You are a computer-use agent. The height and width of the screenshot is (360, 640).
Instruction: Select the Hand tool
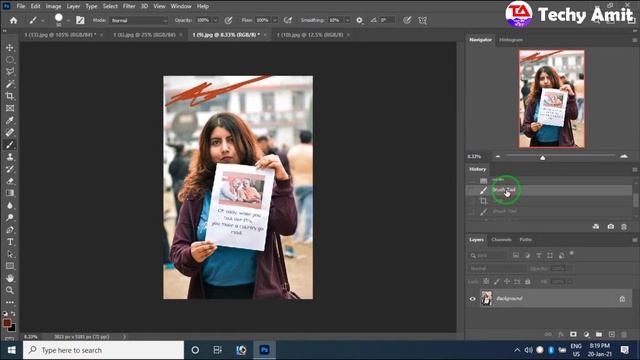[10, 278]
